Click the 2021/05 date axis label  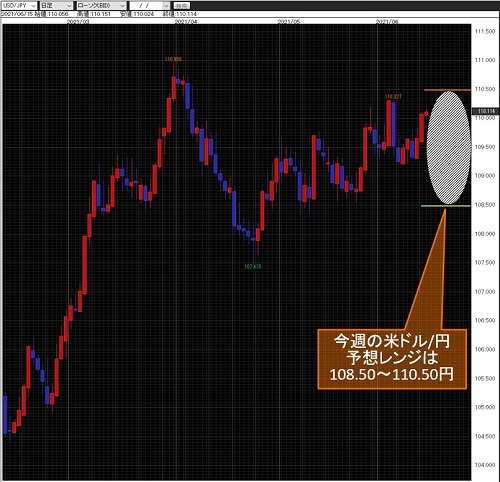click(x=289, y=21)
